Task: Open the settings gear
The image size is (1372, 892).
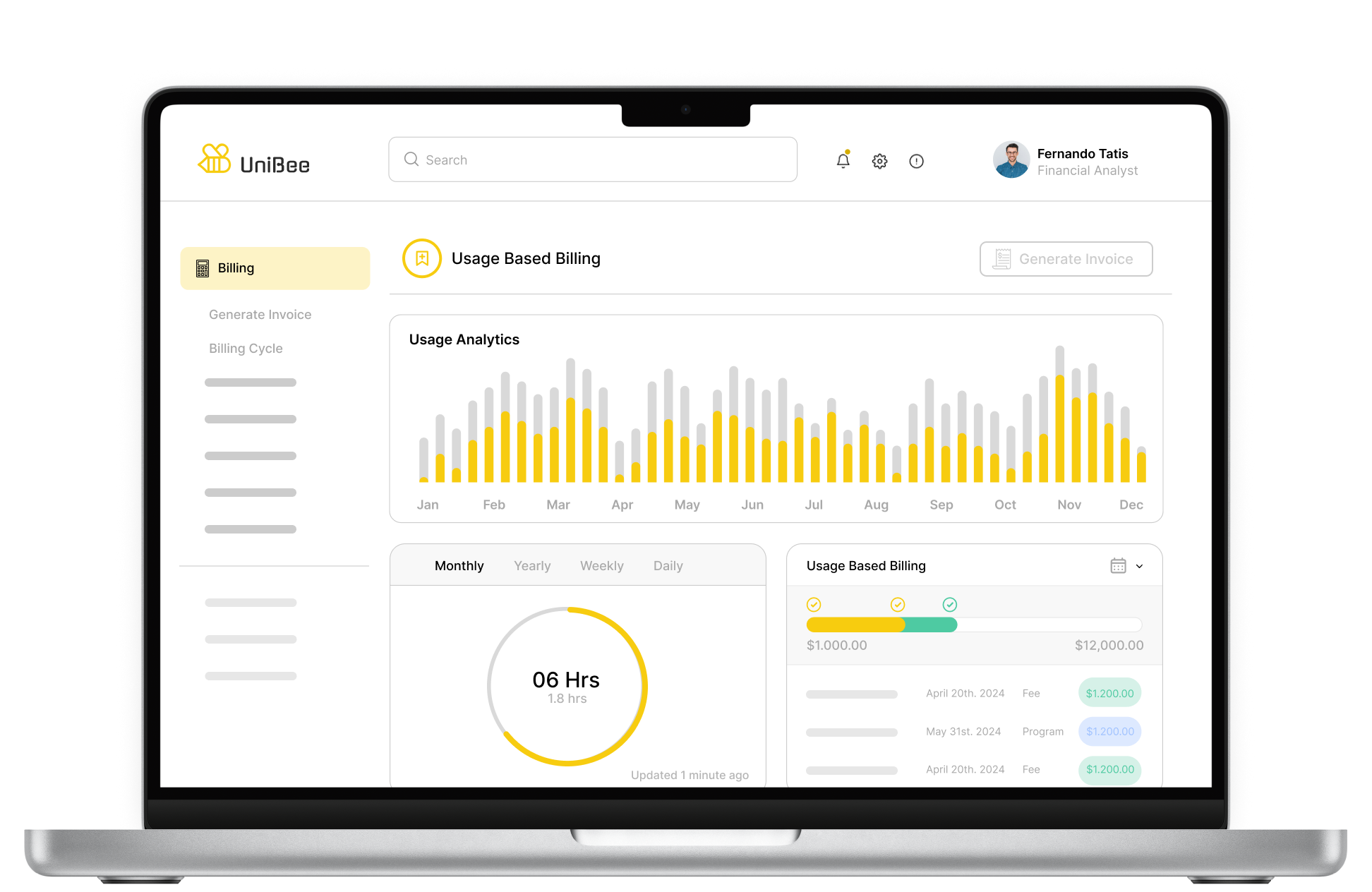Action: [x=879, y=161]
